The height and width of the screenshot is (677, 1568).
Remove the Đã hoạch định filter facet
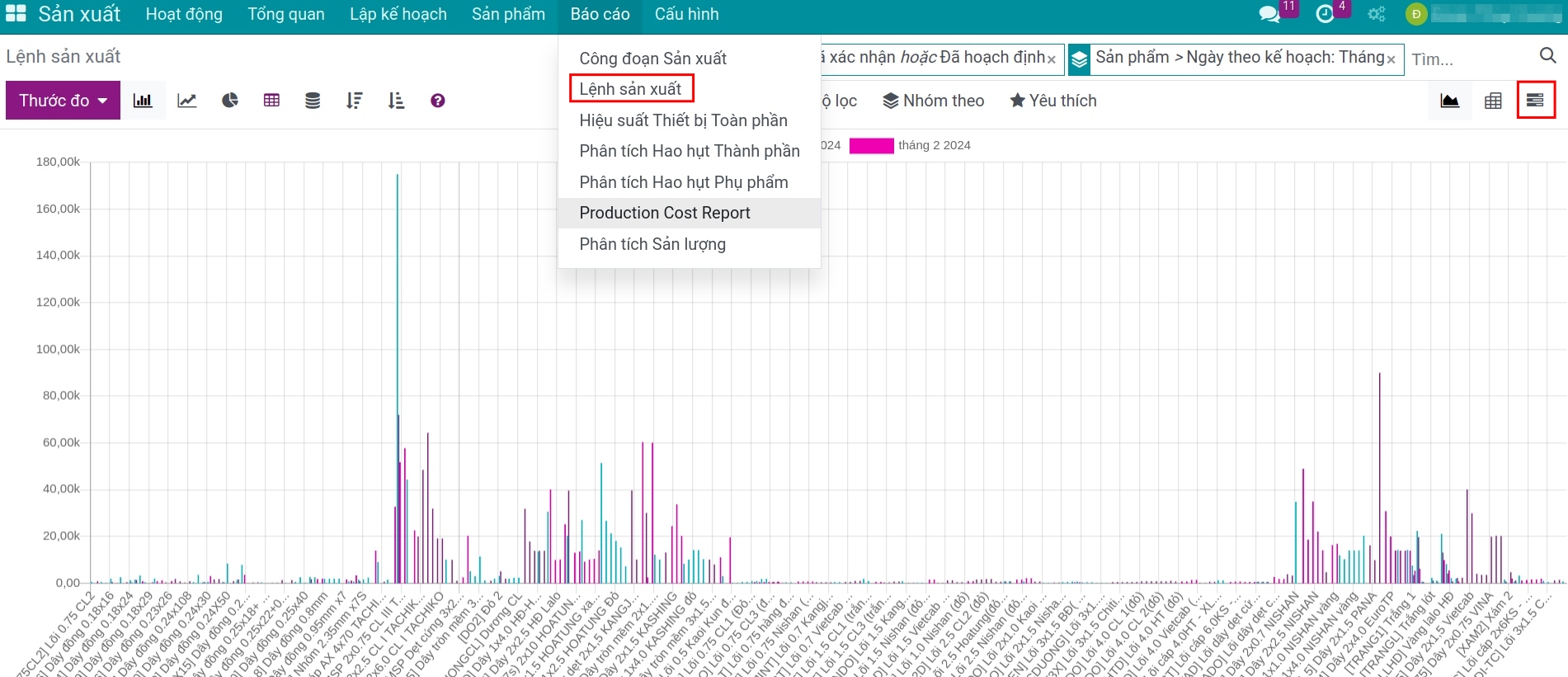pos(1052,59)
